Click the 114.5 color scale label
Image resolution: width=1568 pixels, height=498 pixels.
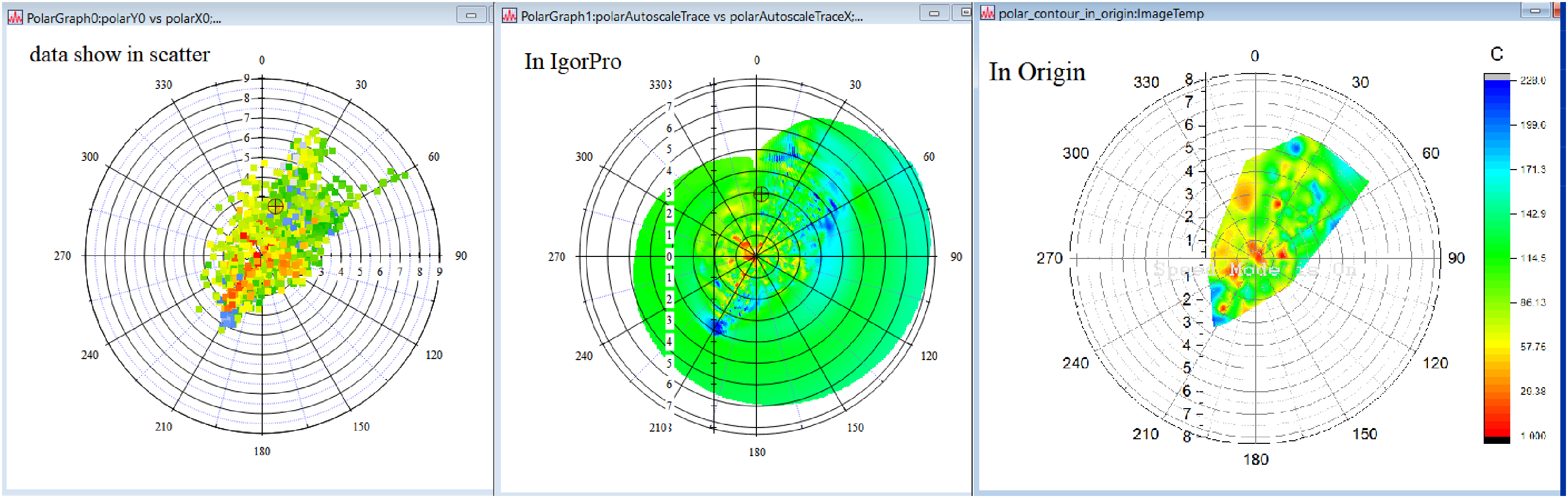tap(1532, 258)
